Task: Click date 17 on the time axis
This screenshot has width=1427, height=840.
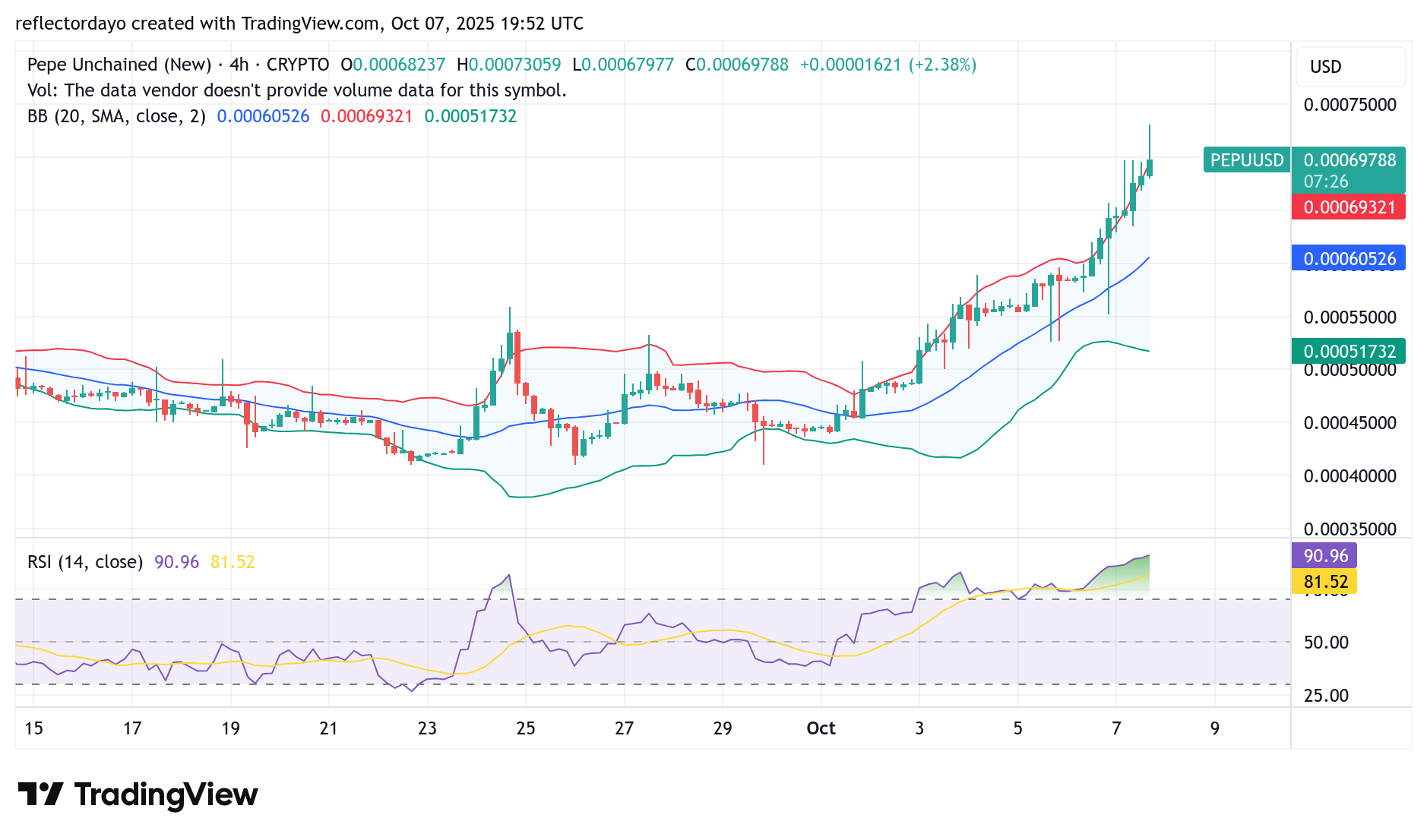Action: coord(132,728)
